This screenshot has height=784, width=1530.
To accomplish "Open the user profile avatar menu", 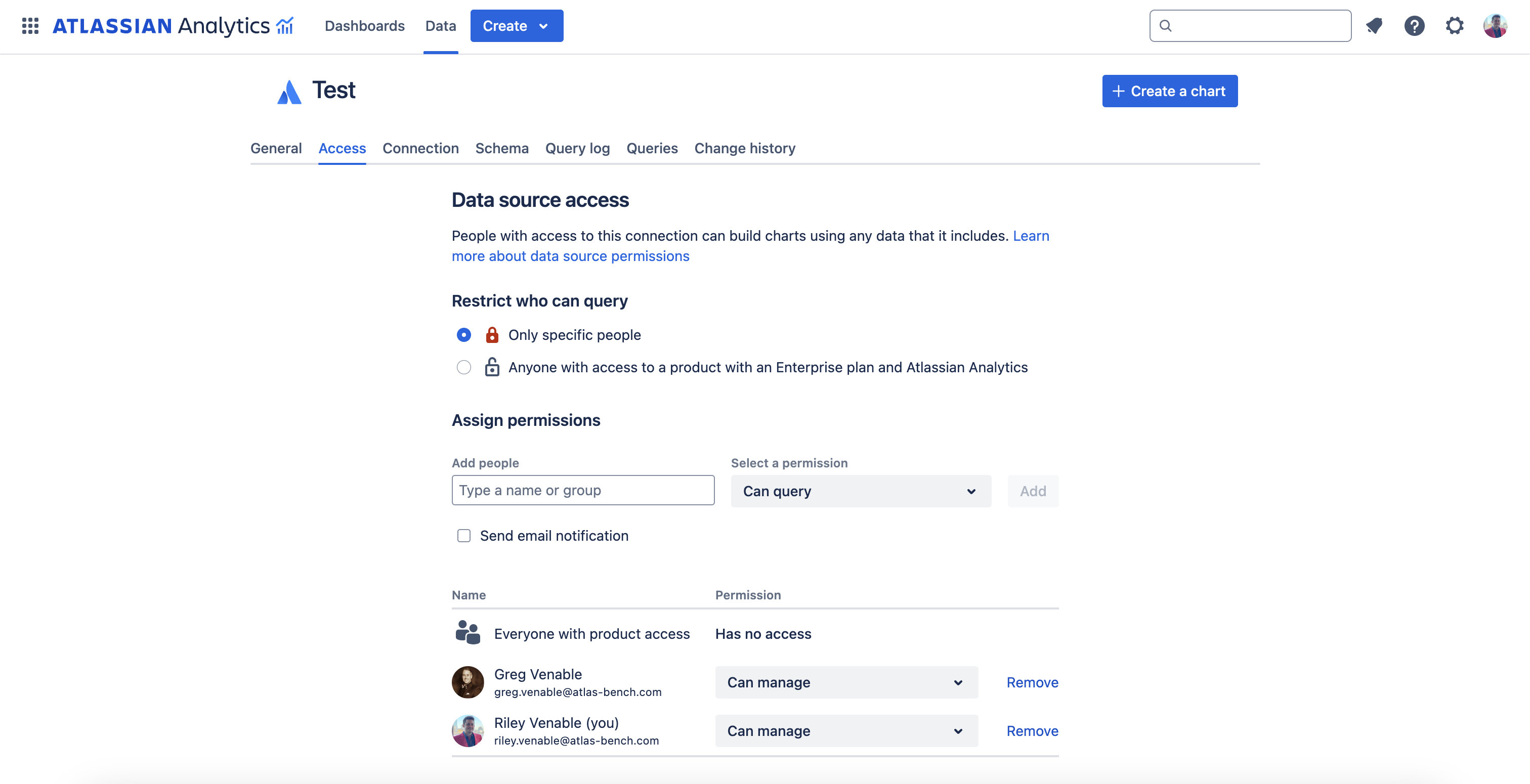I will (1495, 25).
